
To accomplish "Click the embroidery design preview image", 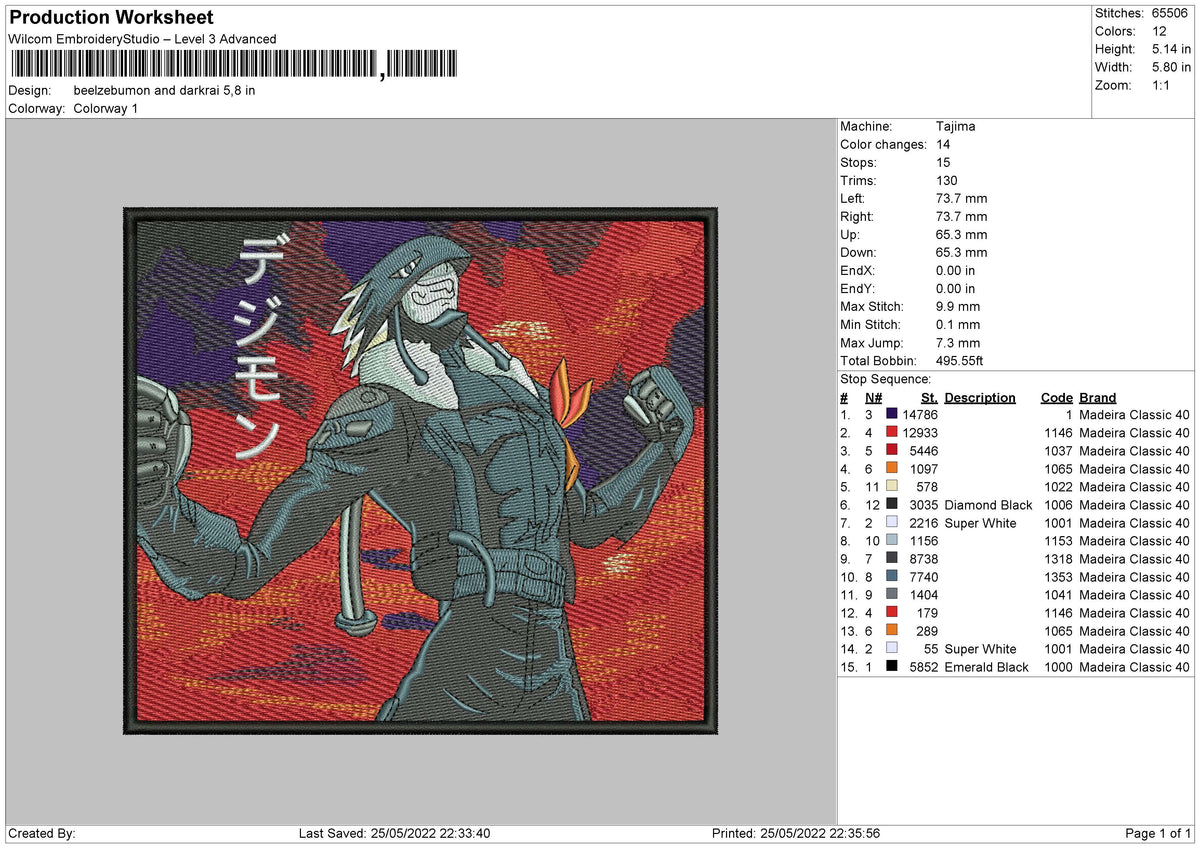I will point(420,472).
